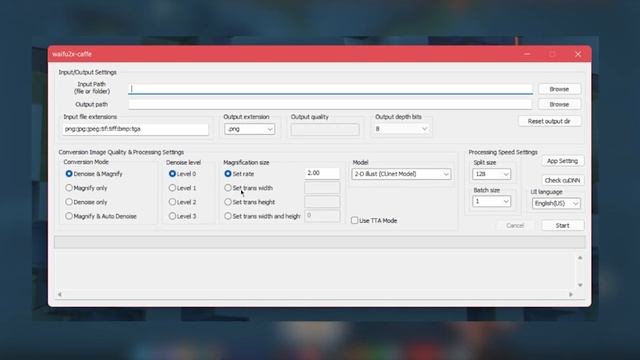The image size is (640, 360).
Task: Open the UI language dropdown
Action: (x=556, y=203)
